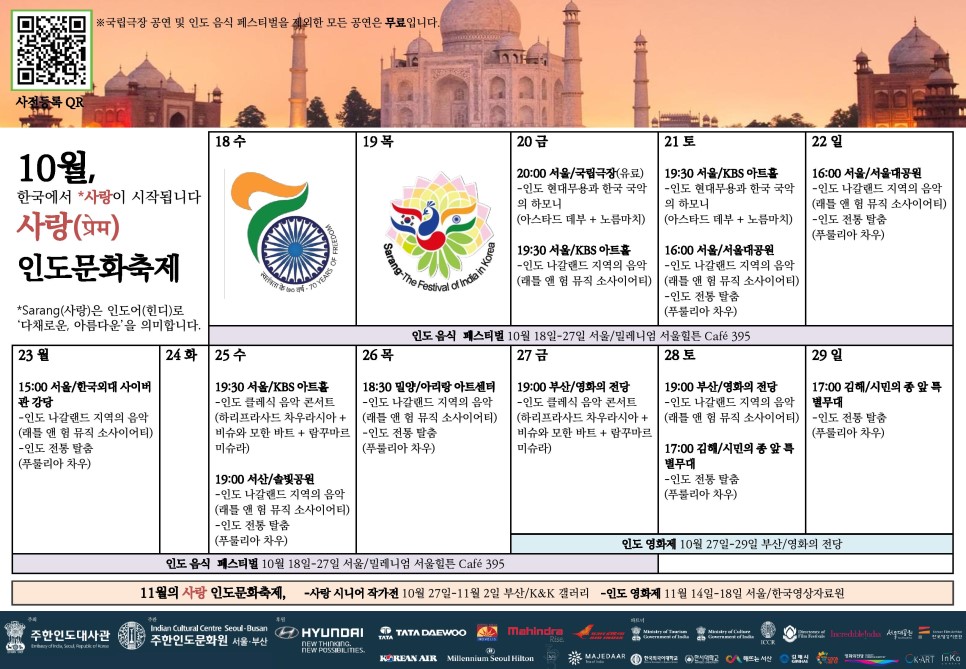Click the 22 일 date header
Screen dimensions: 966x669
827,142
